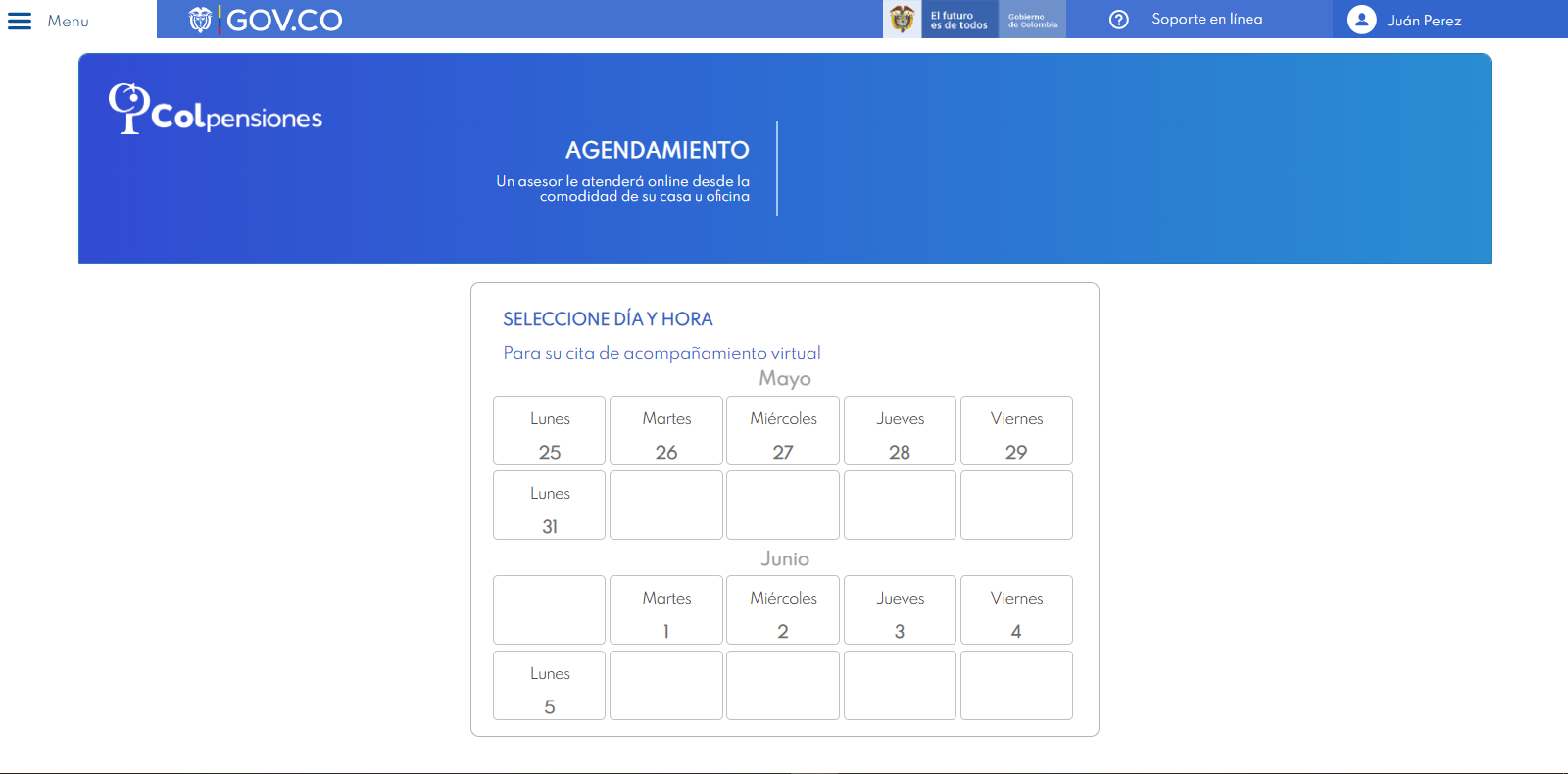Click SELECCIONE DÍA Y HORA heading
This screenshot has width=1568, height=774.
tap(608, 319)
